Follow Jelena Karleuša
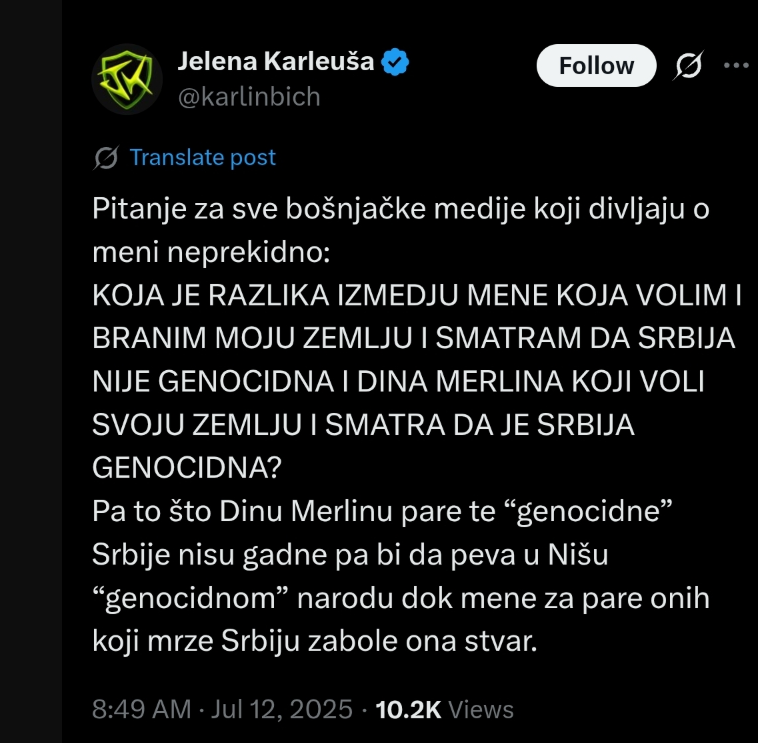 [x=596, y=65]
